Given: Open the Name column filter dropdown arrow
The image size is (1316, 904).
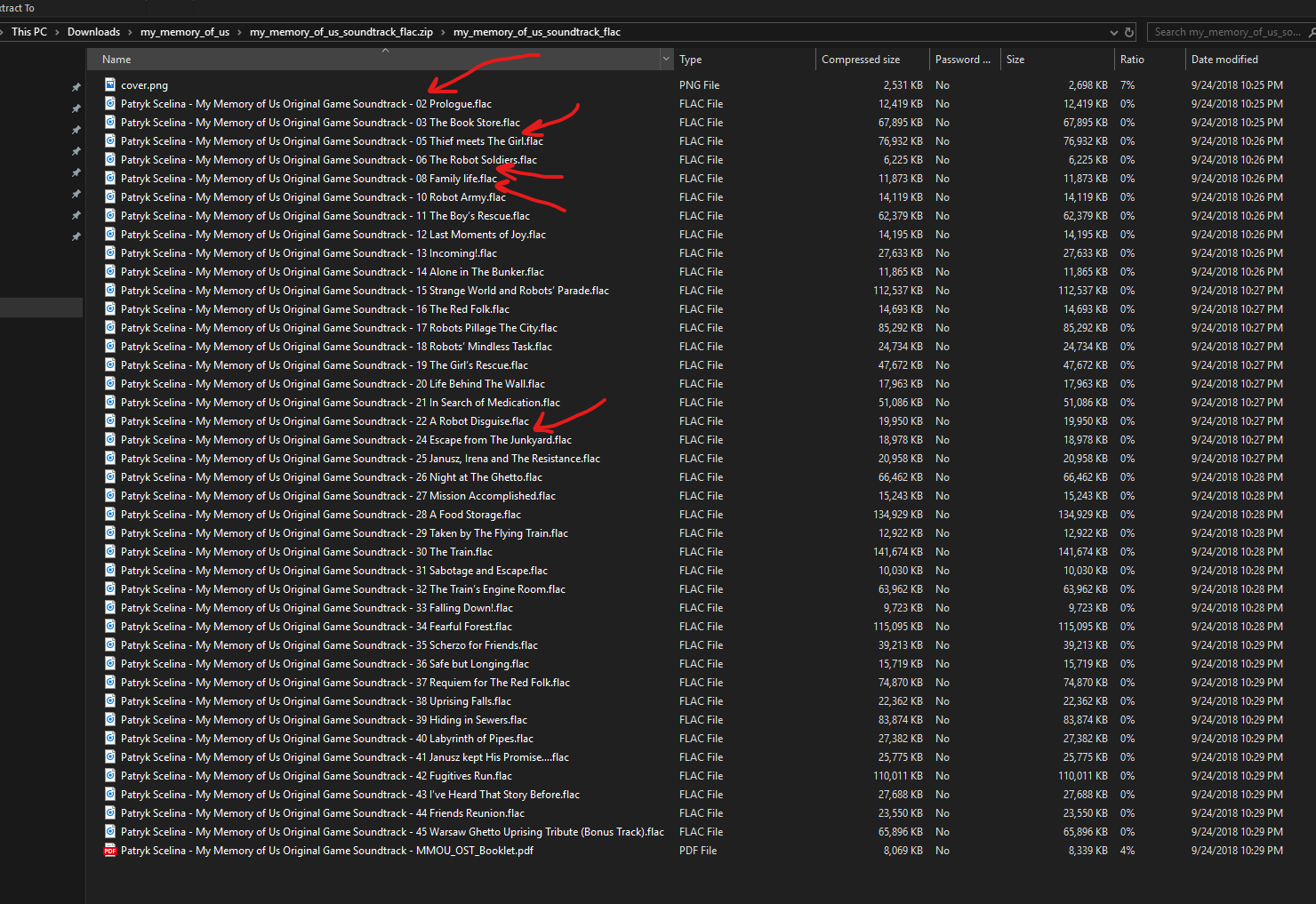Looking at the screenshot, I should [666, 59].
